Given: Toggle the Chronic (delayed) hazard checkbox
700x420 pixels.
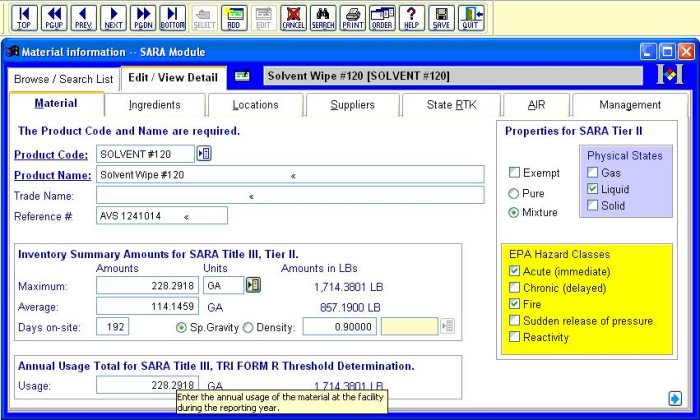Looking at the screenshot, I should 515,288.
